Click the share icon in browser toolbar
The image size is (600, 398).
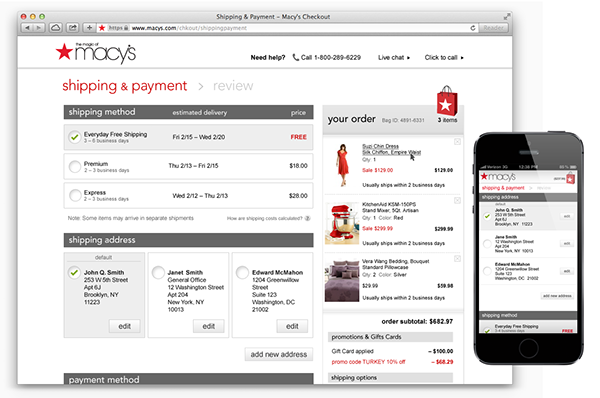(x=73, y=28)
